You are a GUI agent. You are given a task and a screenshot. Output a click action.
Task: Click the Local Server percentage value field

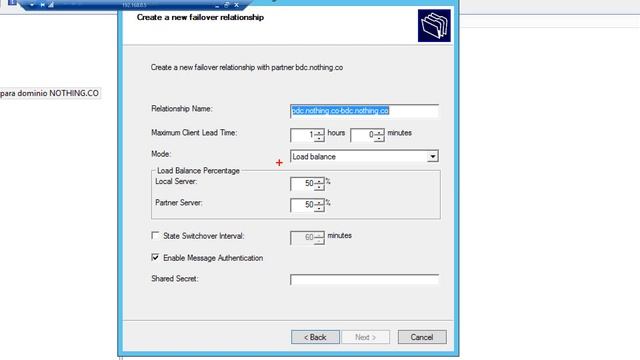(303, 184)
